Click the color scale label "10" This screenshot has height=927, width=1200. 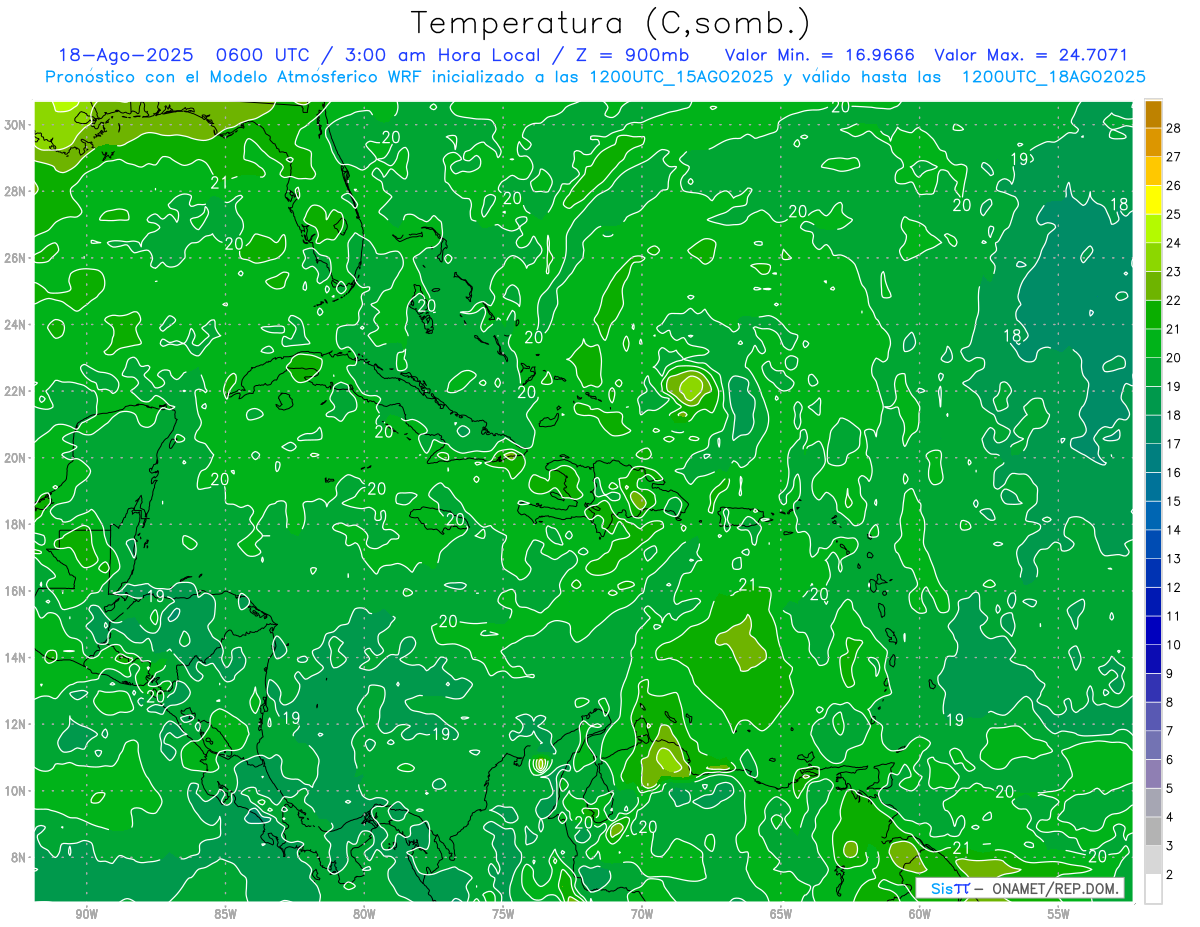[1174, 645]
